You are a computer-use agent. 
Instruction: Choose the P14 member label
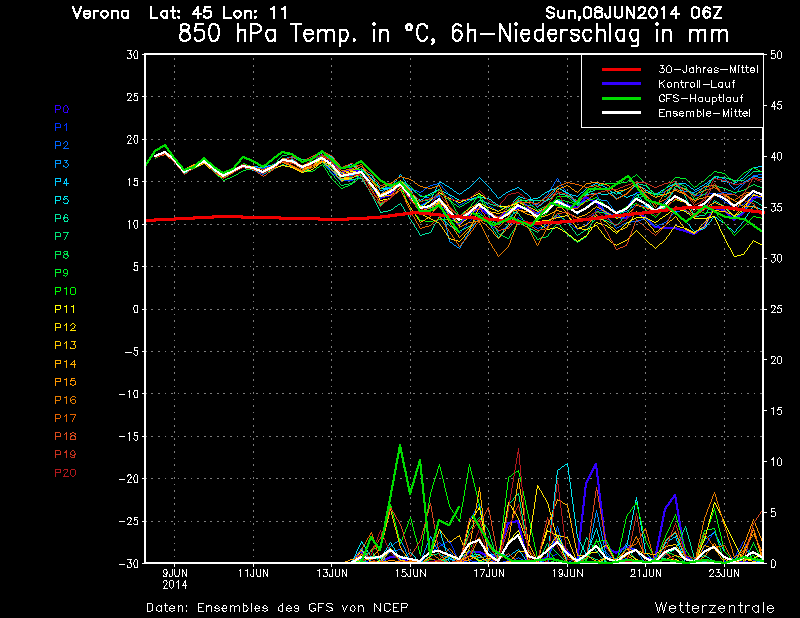tap(65, 364)
